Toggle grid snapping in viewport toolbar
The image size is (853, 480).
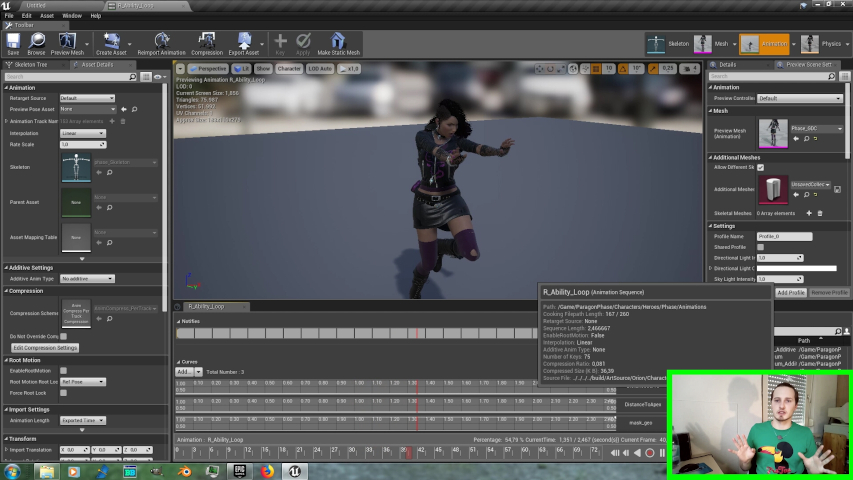(596, 69)
